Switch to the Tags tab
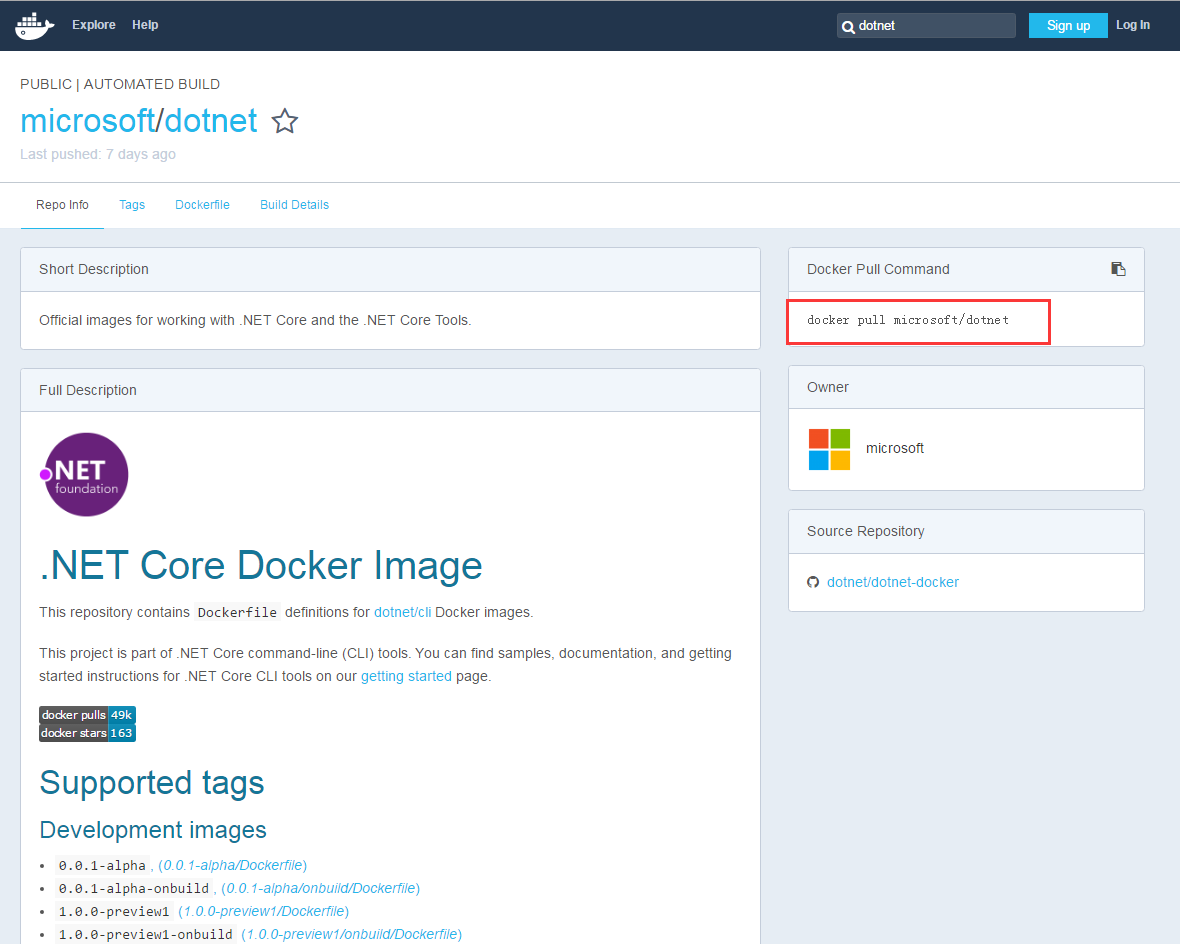The height and width of the screenshot is (944, 1180). (x=131, y=204)
